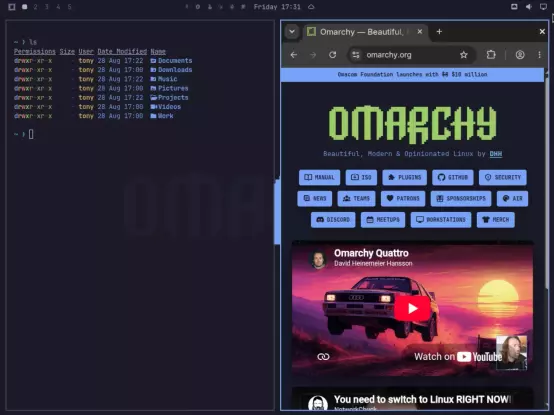Click the NetworkChuck channel avatar
Screen dimensions: 554x415
318,403
